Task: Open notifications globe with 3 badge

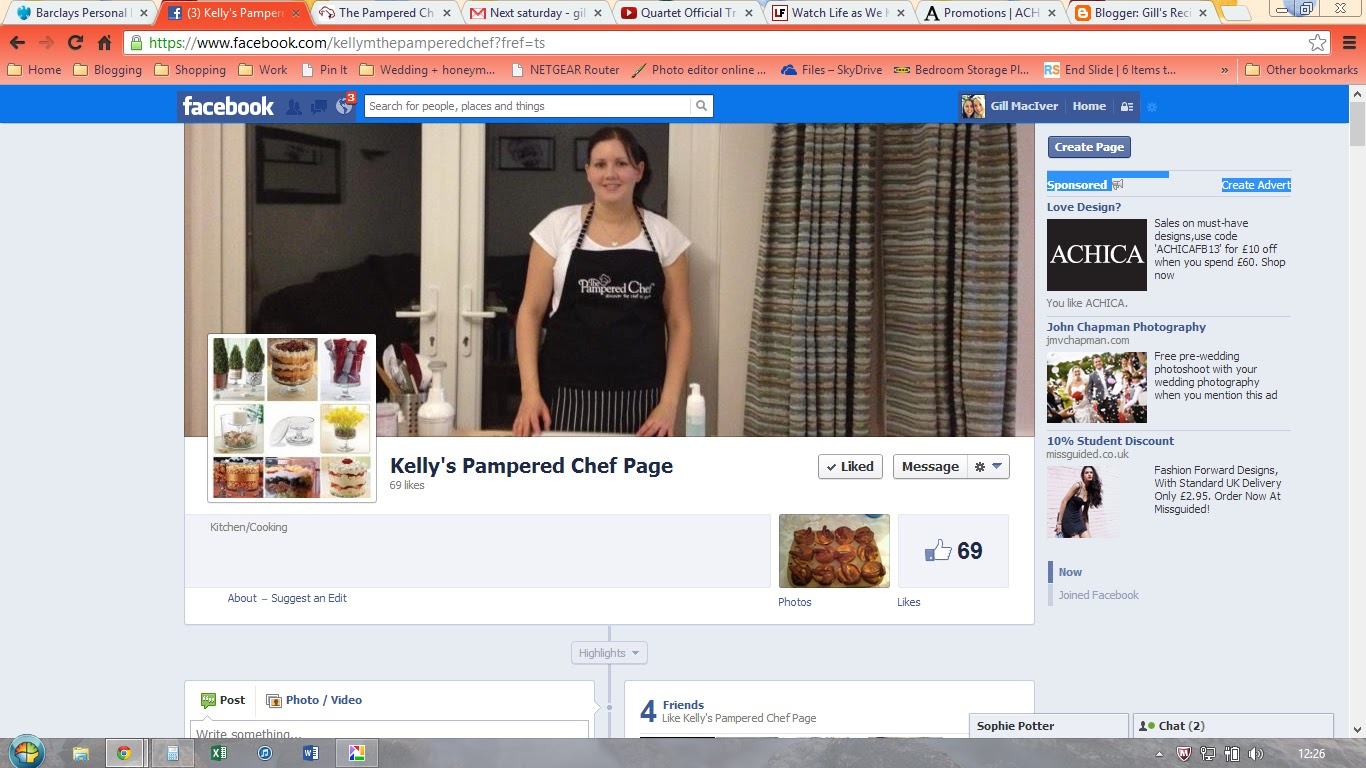Action: coord(344,106)
